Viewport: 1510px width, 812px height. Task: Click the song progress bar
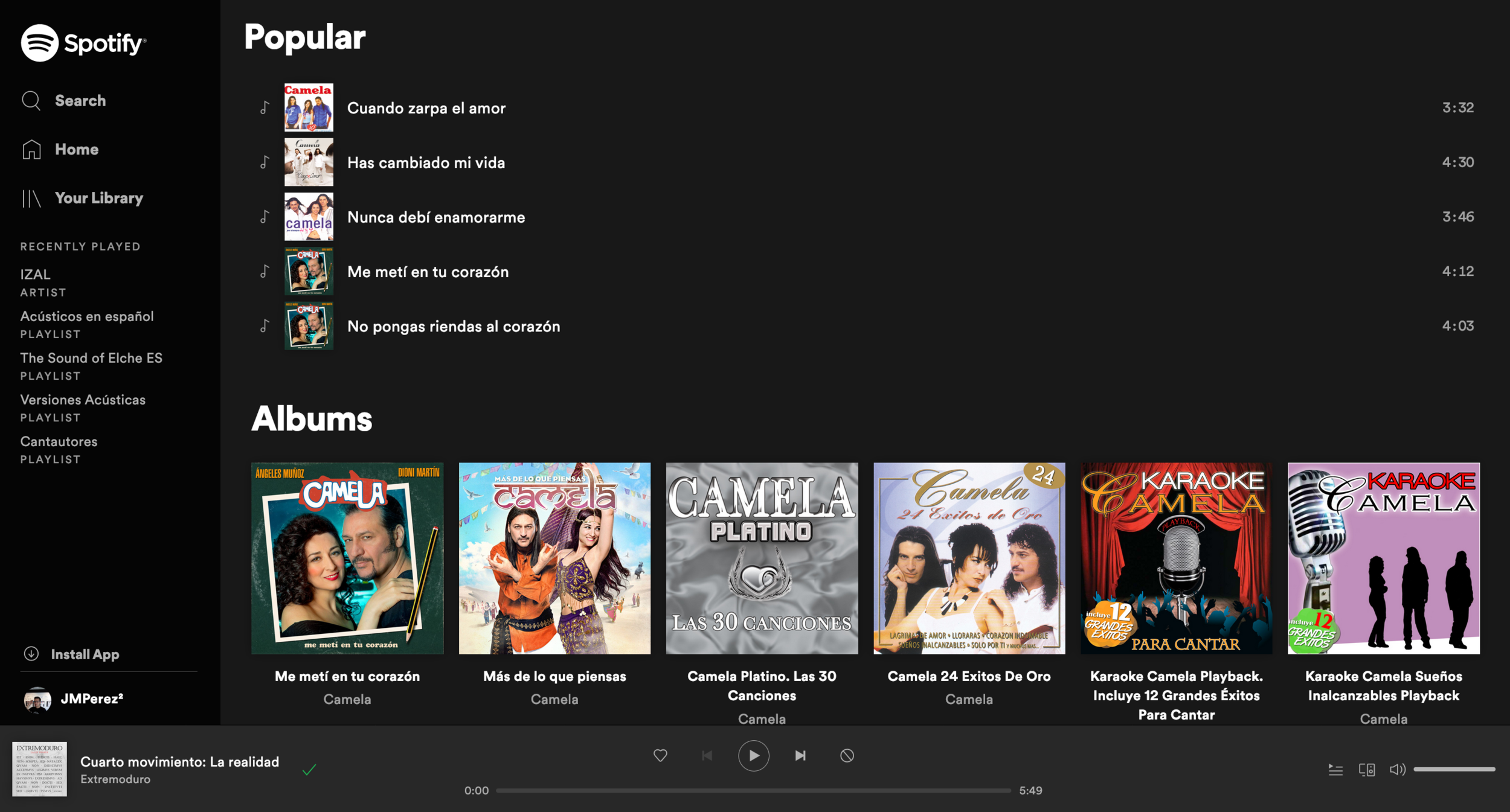click(753, 790)
